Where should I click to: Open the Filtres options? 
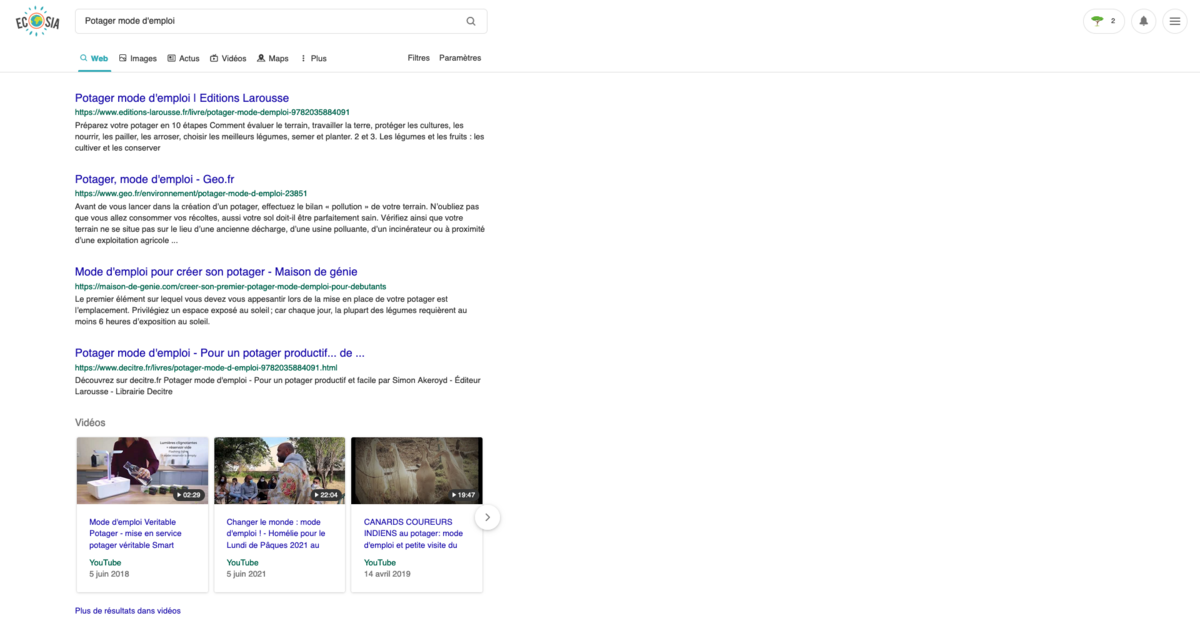[x=419, y=58]
